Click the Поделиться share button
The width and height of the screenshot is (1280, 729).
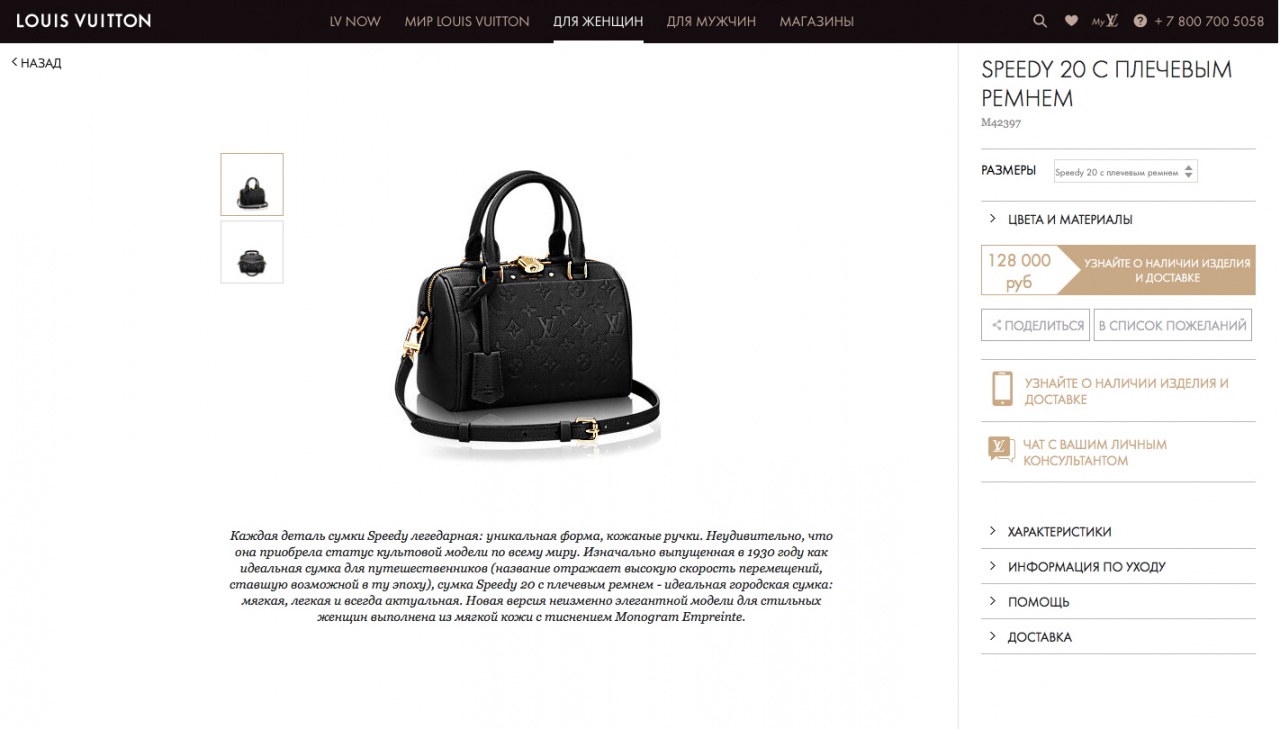1036,325
